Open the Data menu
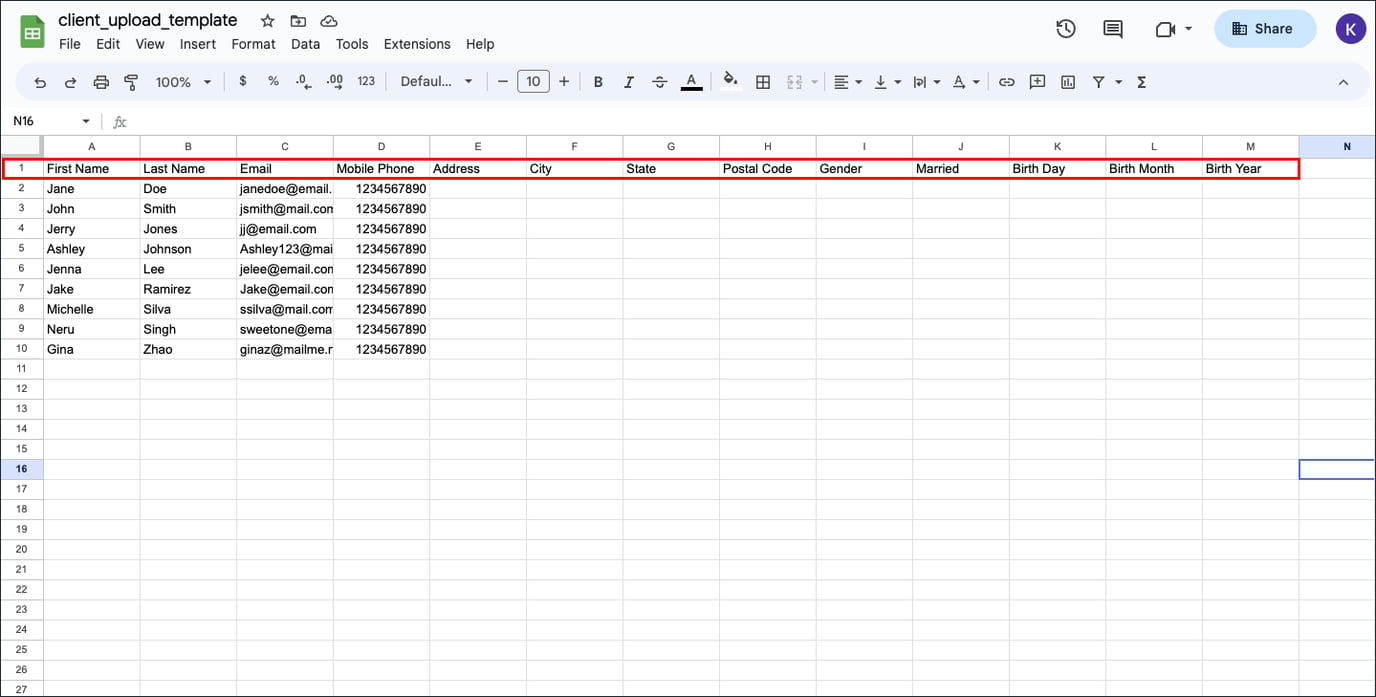The width and height of the screenshot is (1376, 697). [x=305, y=44]
